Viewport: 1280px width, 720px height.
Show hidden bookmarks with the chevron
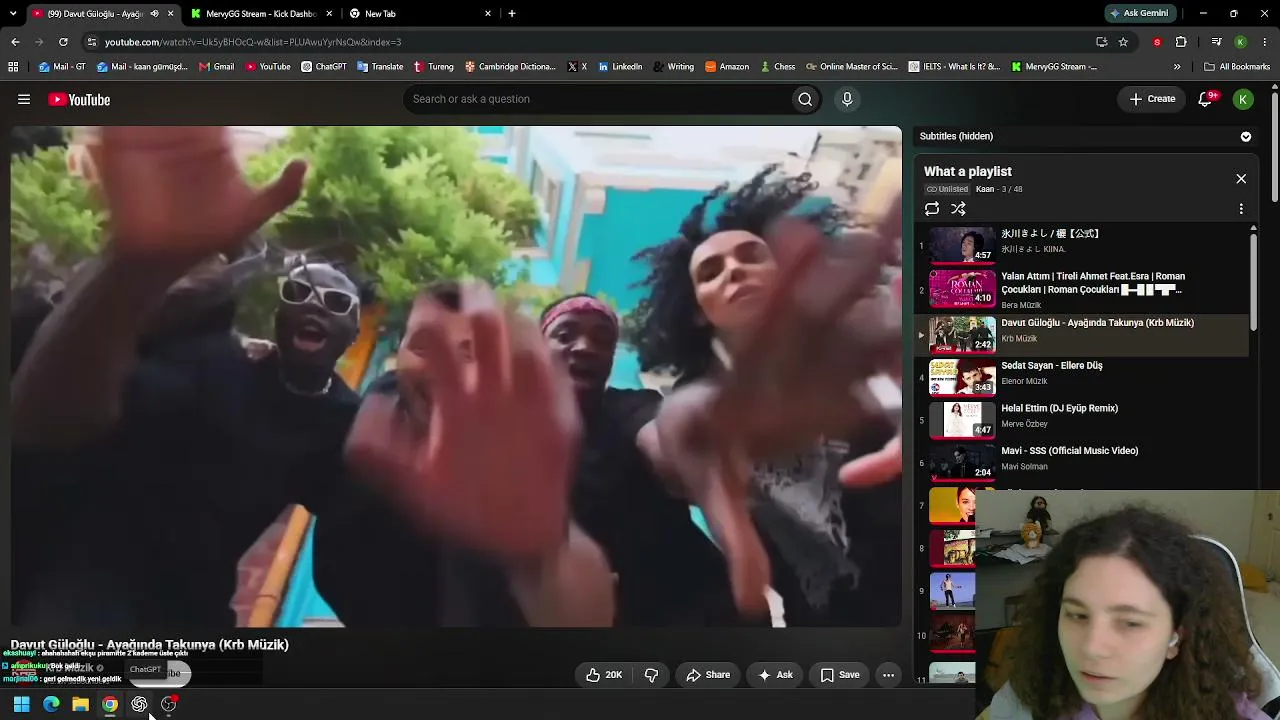pyautogui.click(x=1177, y=67)
